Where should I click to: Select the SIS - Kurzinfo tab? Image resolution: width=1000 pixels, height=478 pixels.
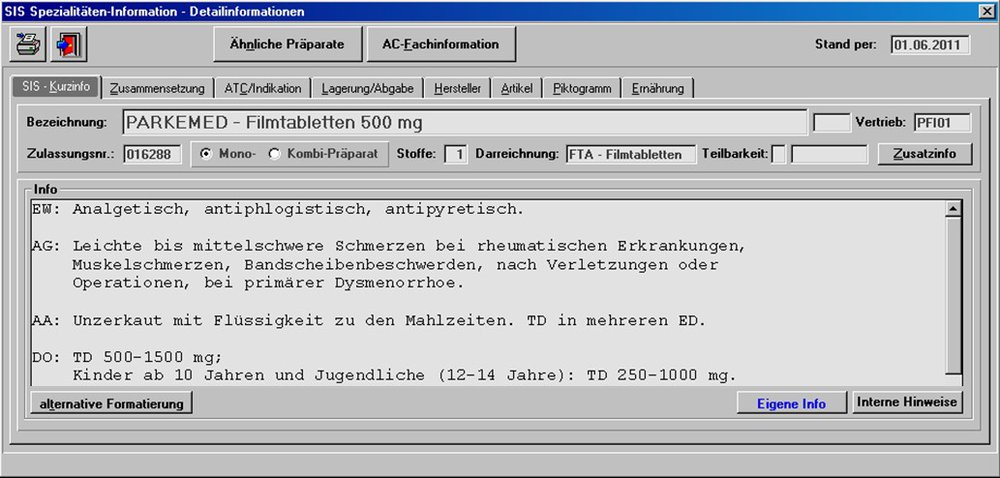click(56, 87)
